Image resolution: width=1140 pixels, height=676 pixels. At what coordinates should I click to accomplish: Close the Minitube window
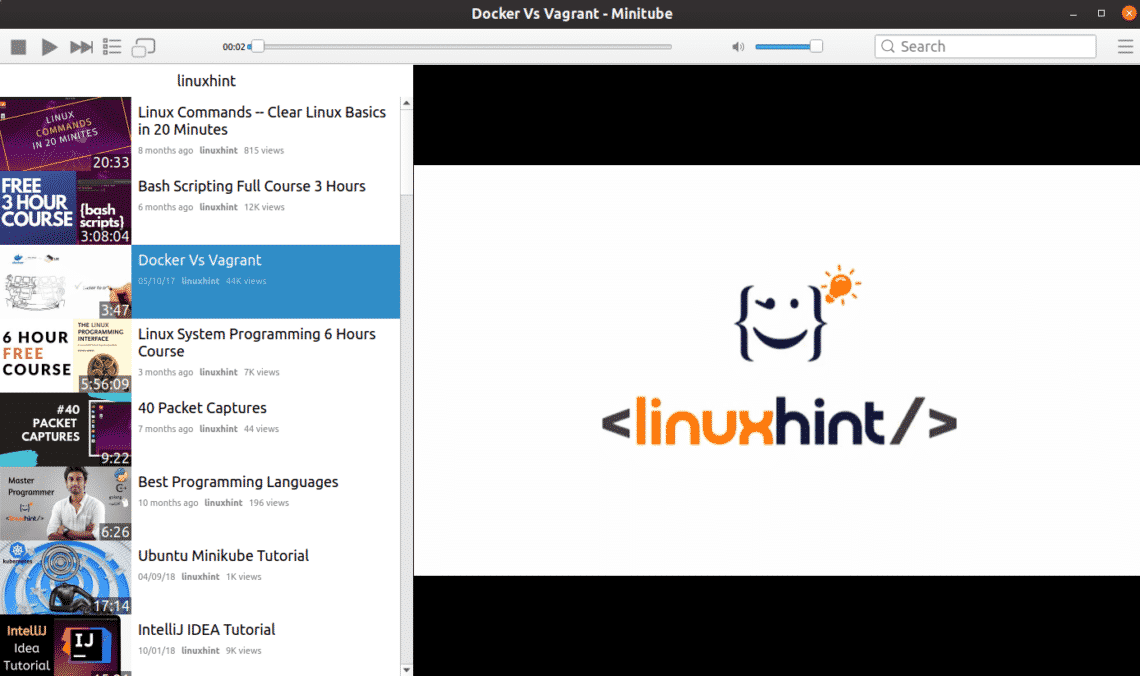click(1129, 13)
